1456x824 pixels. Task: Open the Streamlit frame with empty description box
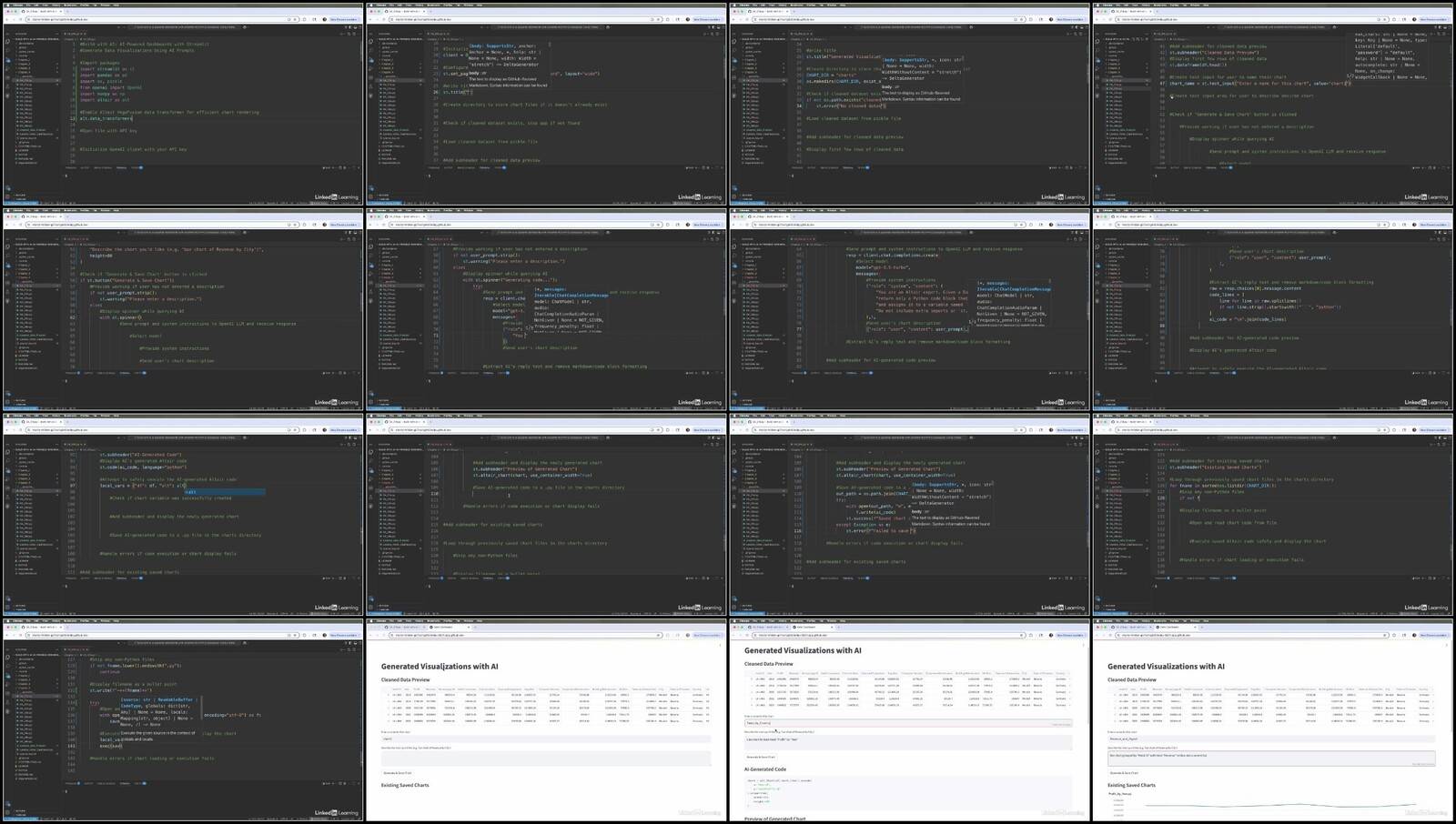coord(546,719)
